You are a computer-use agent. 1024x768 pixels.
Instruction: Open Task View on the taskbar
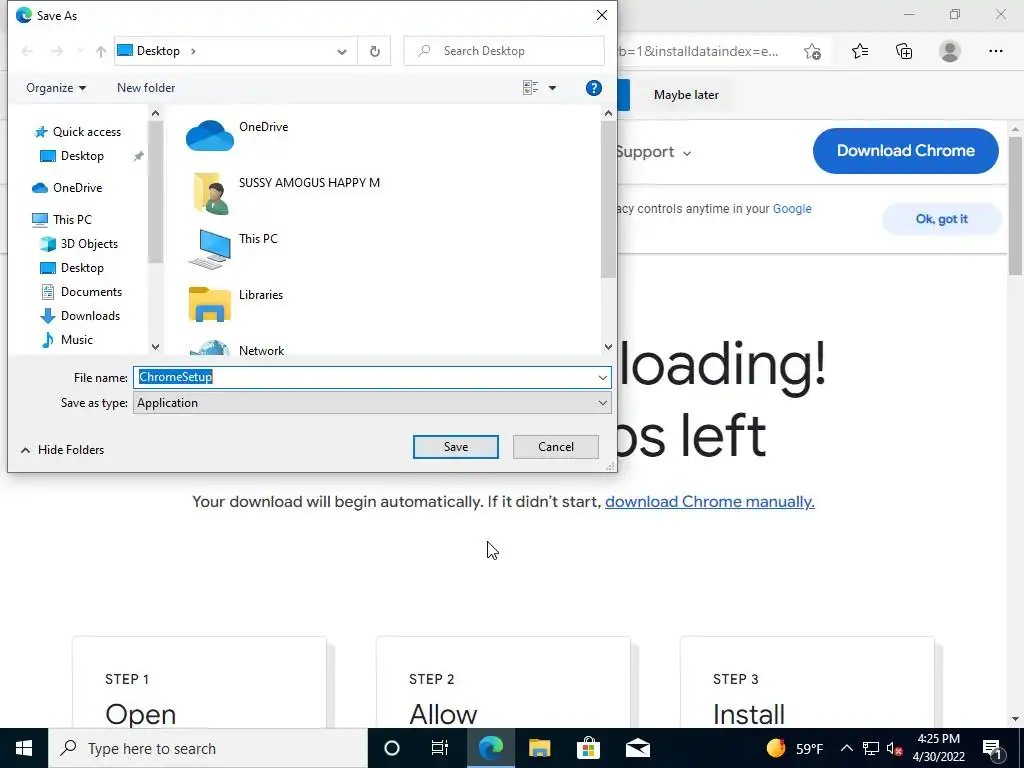pos(440,748)
